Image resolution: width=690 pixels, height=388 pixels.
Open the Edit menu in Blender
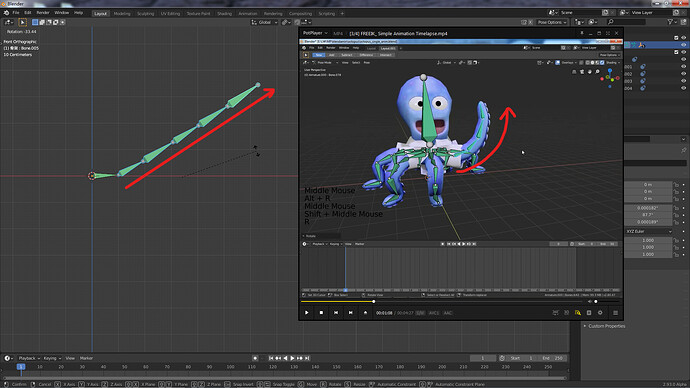[28, 13]
